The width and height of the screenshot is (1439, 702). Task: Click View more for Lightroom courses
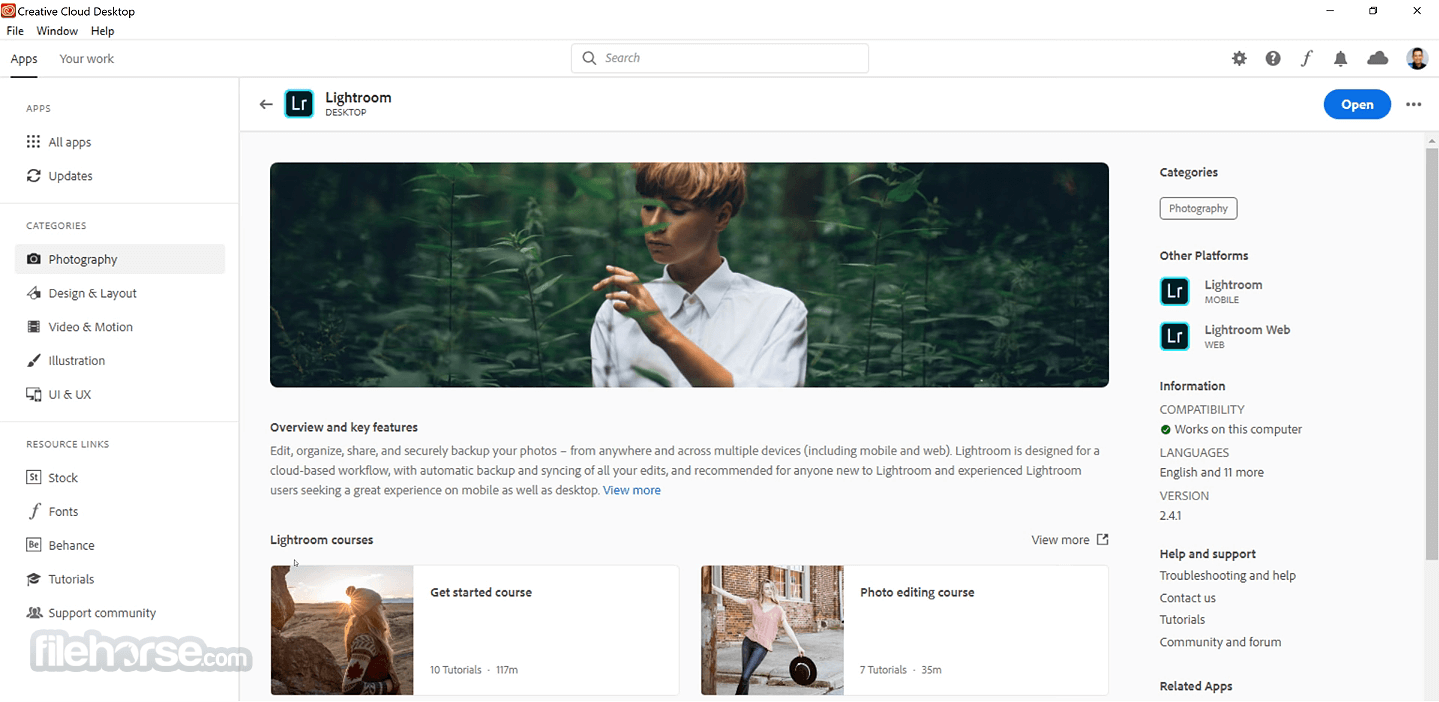(1060, 540)
